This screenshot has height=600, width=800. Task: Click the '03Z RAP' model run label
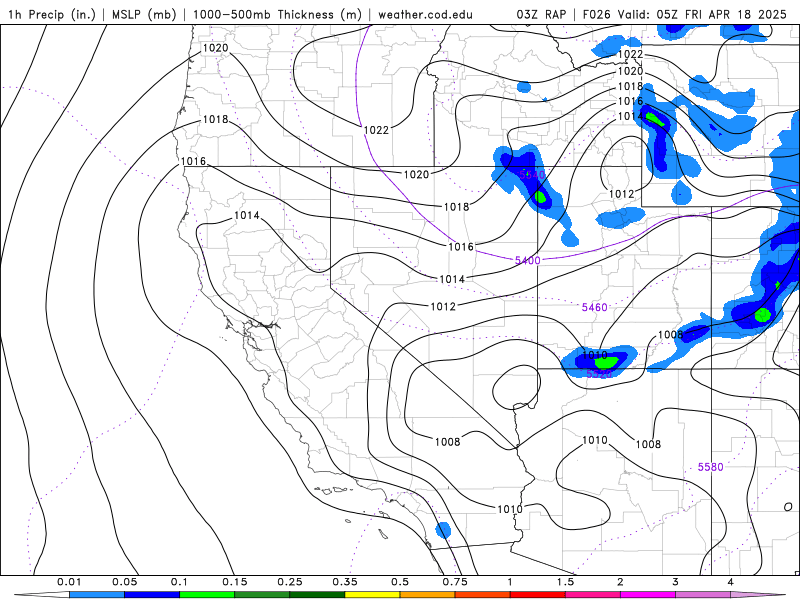click(x=541, y=14)
